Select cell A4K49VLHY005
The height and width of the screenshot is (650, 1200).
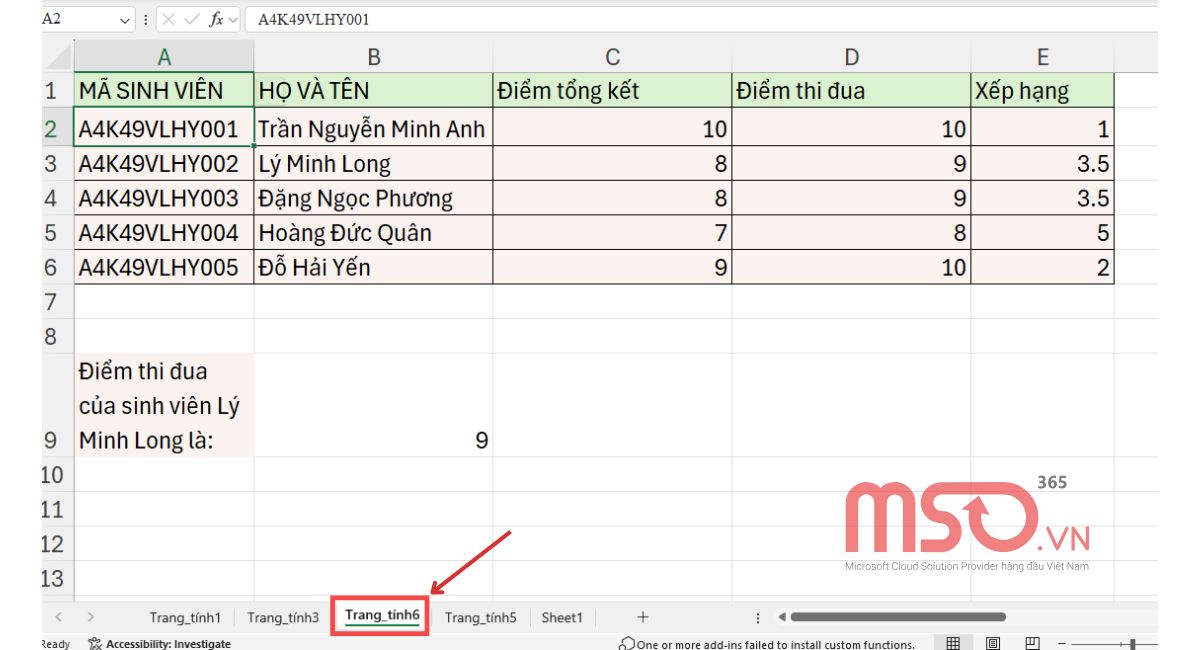pos(164,267)
